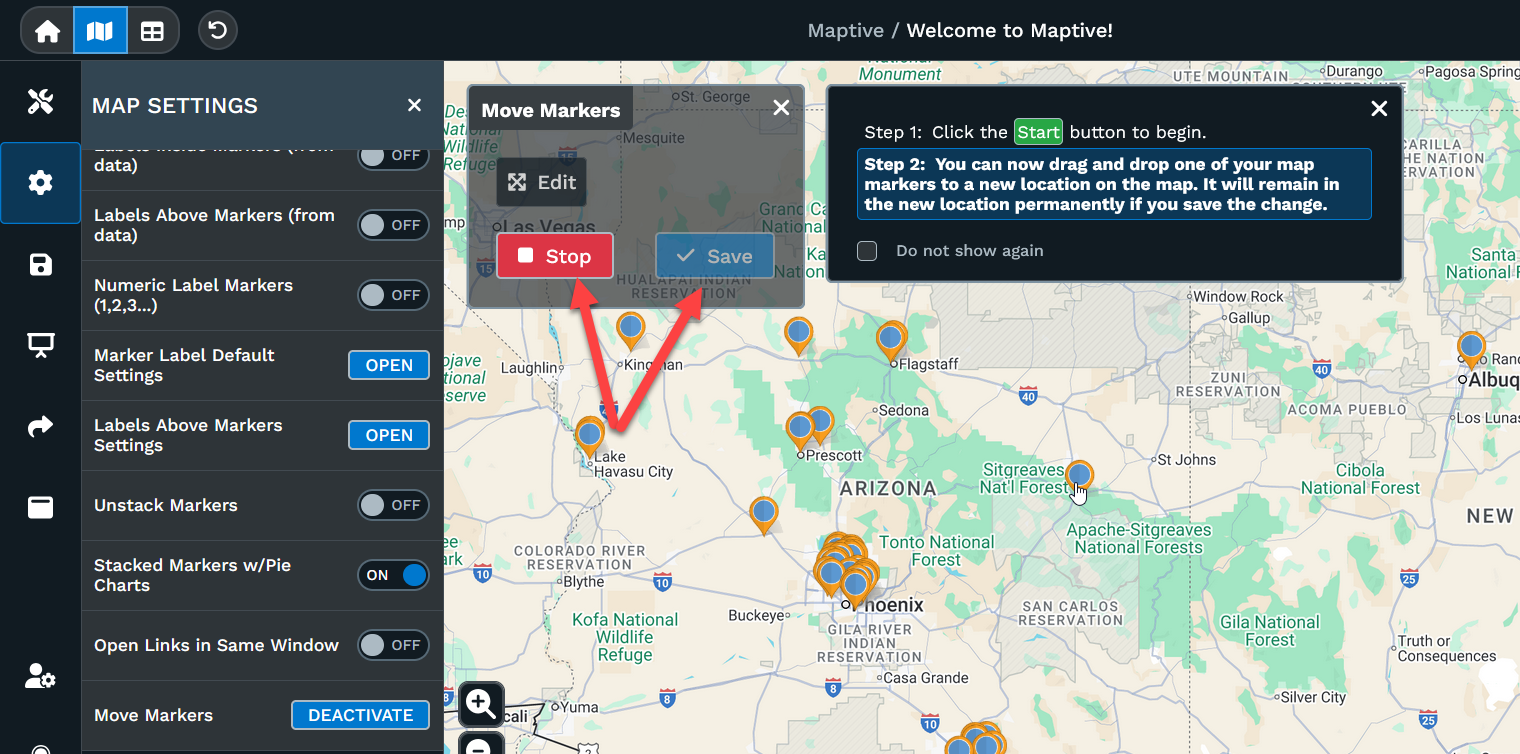Open the presentation screen sidebar icon
Screen dimensions: 1520x754
(x=40, y=346)
